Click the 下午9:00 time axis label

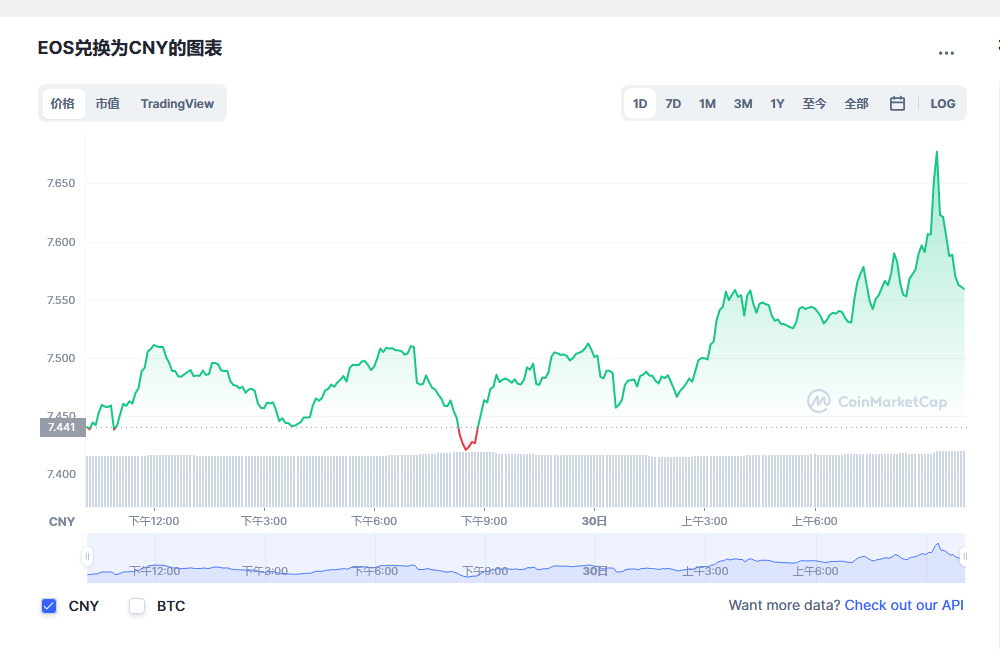(x=484, y=521)
